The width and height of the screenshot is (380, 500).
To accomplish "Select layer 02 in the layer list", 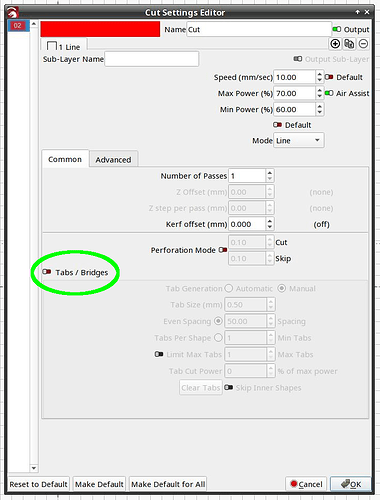I will (18, 26).
